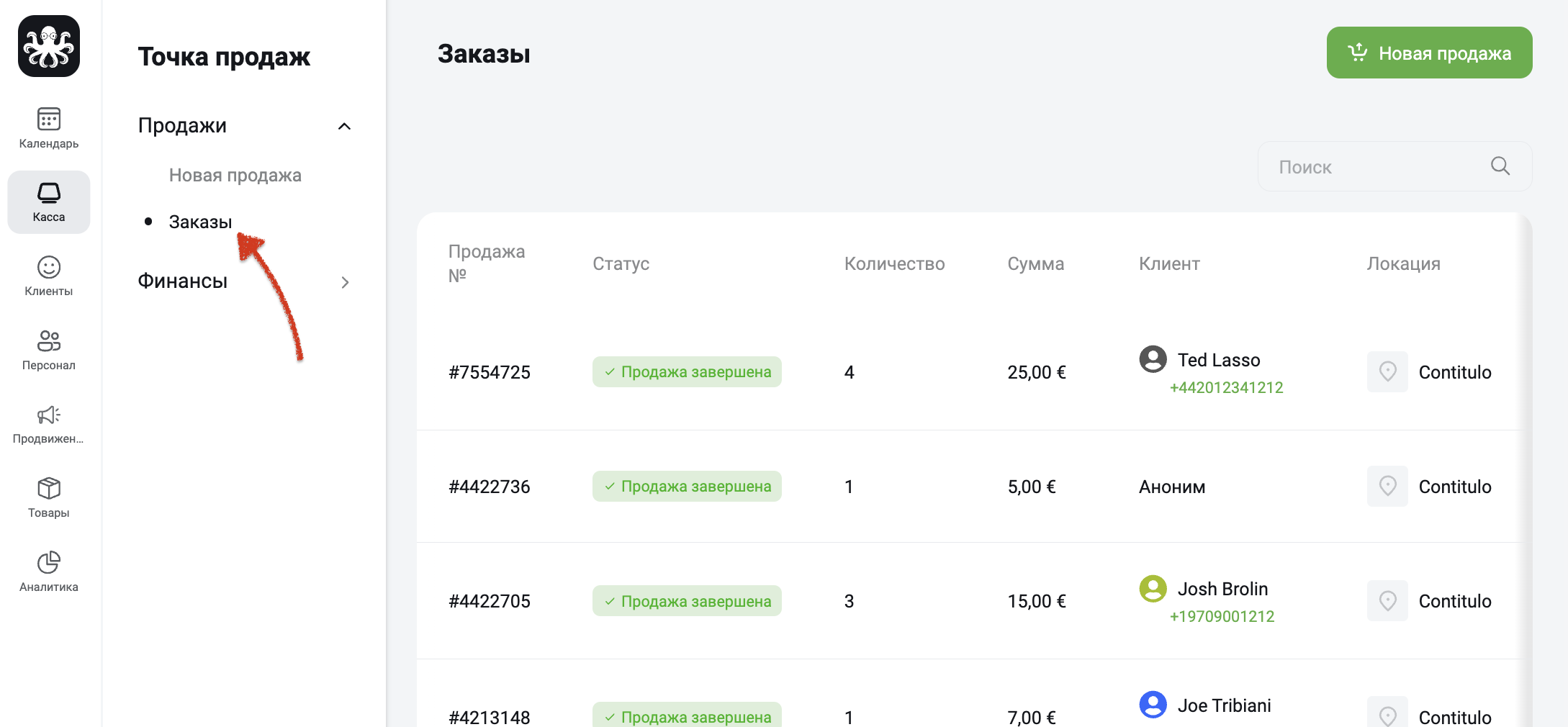Open order #4213148
Screen dimensions: 1568x727
(x=490, y=717)
